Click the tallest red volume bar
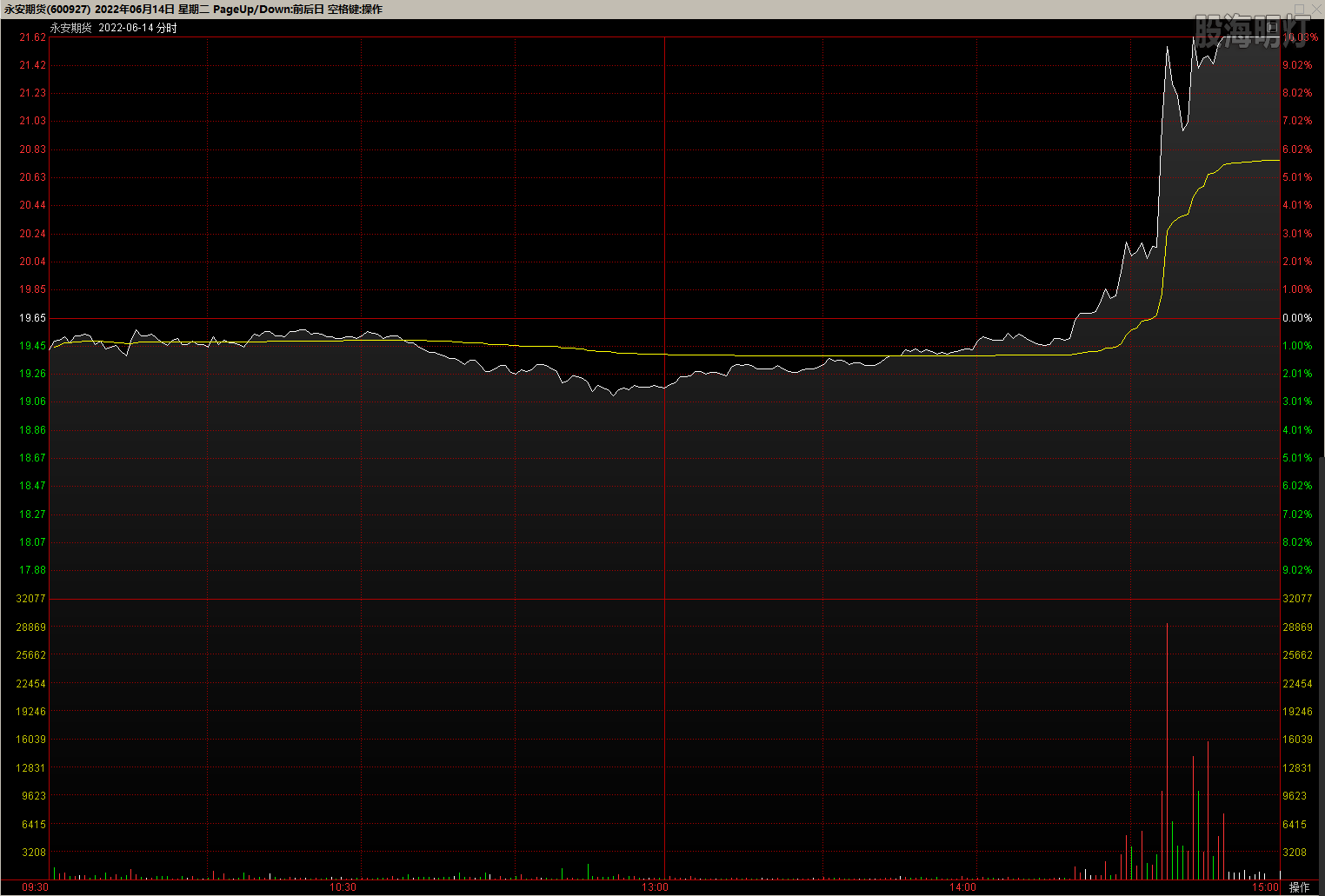The image size is (1325, 896). coord(1167,751)
